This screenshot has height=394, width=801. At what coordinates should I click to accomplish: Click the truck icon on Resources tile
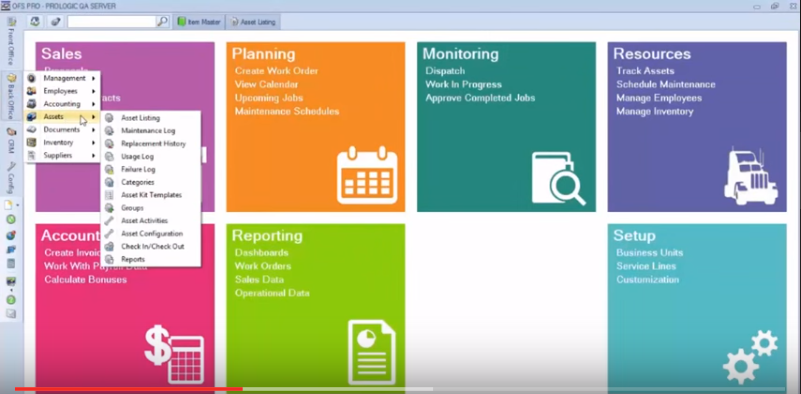(751, 176)
